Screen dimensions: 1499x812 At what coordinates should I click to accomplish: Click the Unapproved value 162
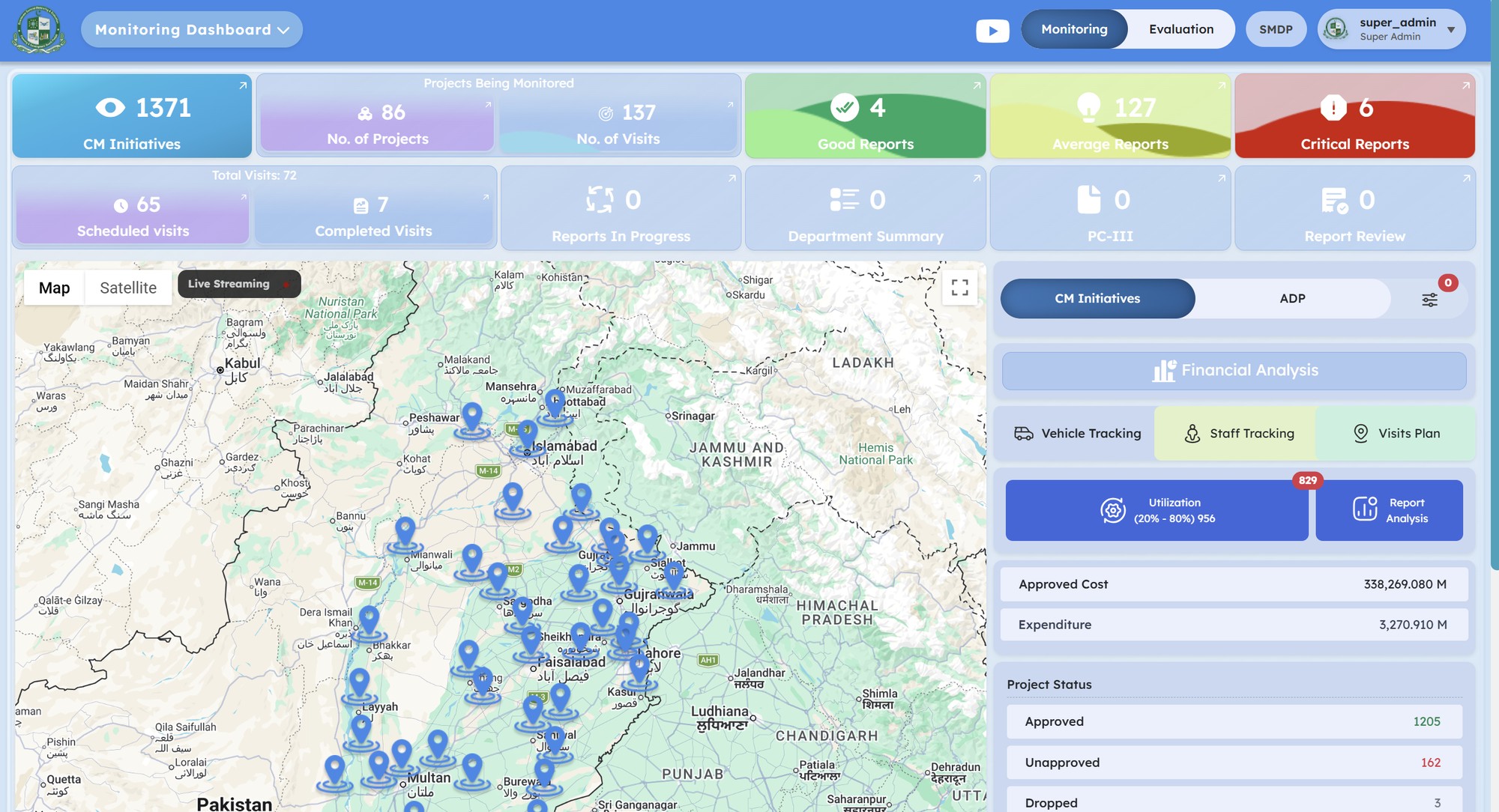[1430, 763]
